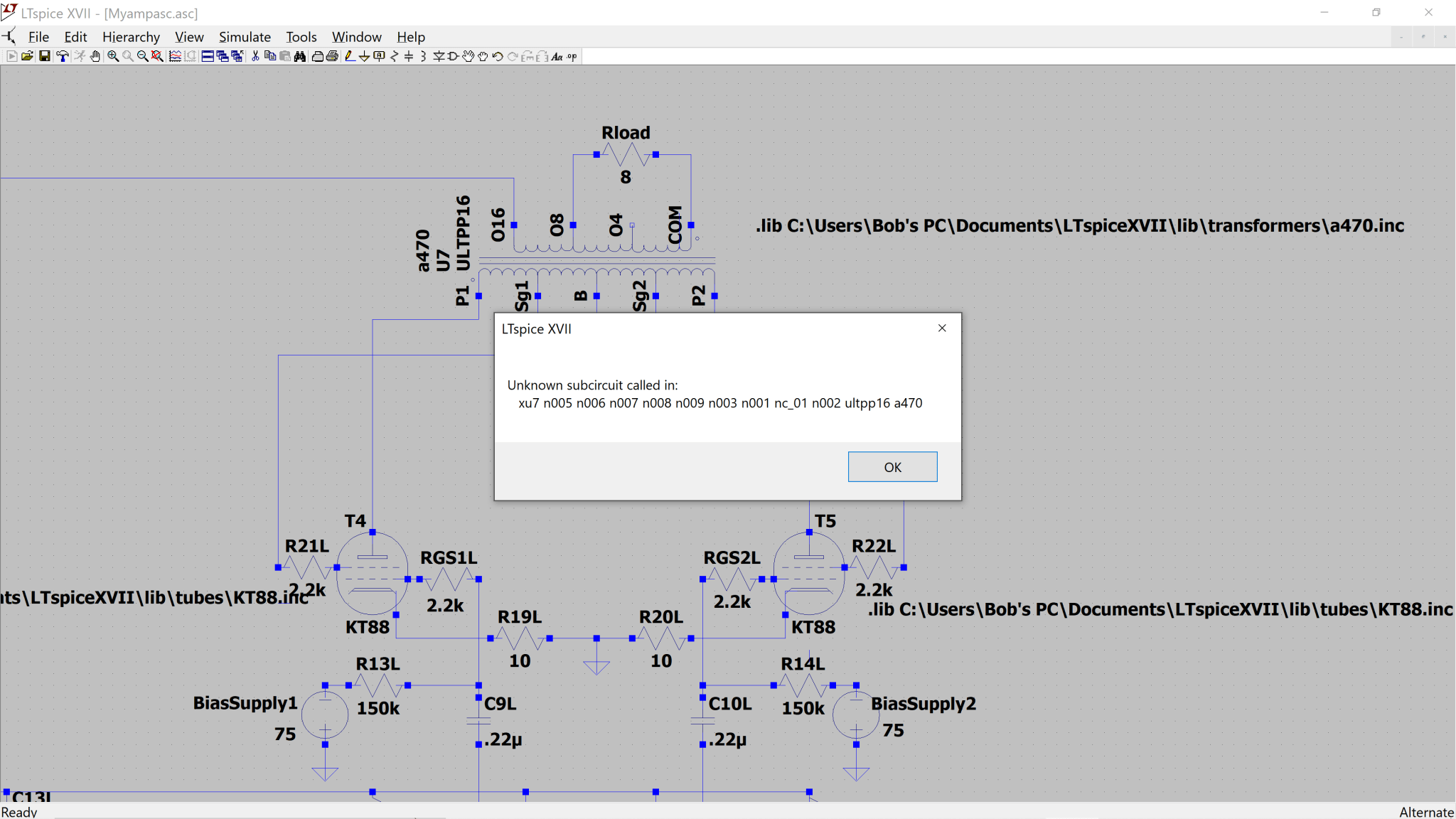Select the Place Component gate icon
The height and width of the screenshot is (819, 1456).
point(453,56)
